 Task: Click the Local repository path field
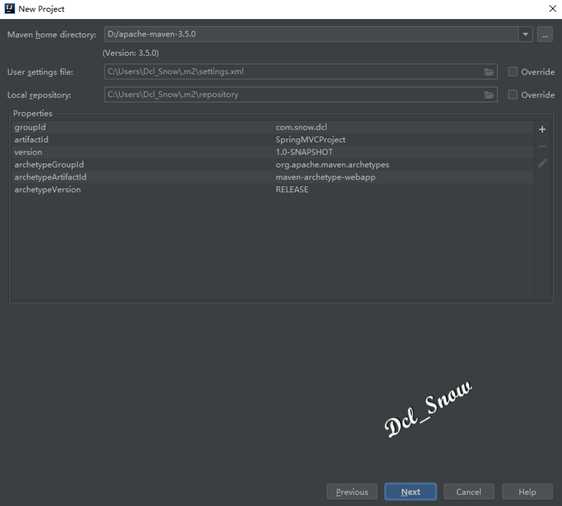click(301, 95)
